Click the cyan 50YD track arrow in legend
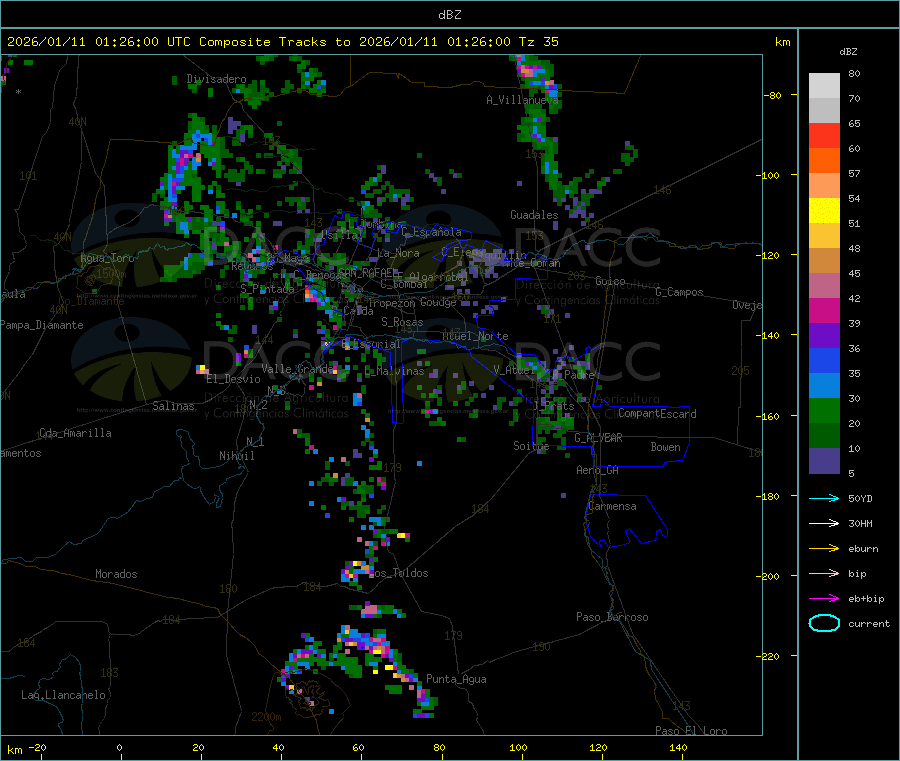Viewport: 900px width, 761px height. (824, 498)
